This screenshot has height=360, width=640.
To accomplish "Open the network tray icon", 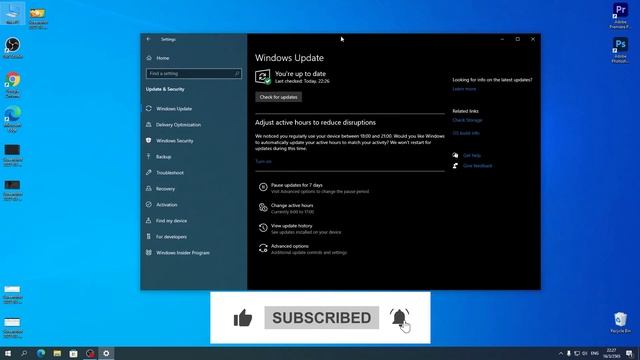I will 577,353.
